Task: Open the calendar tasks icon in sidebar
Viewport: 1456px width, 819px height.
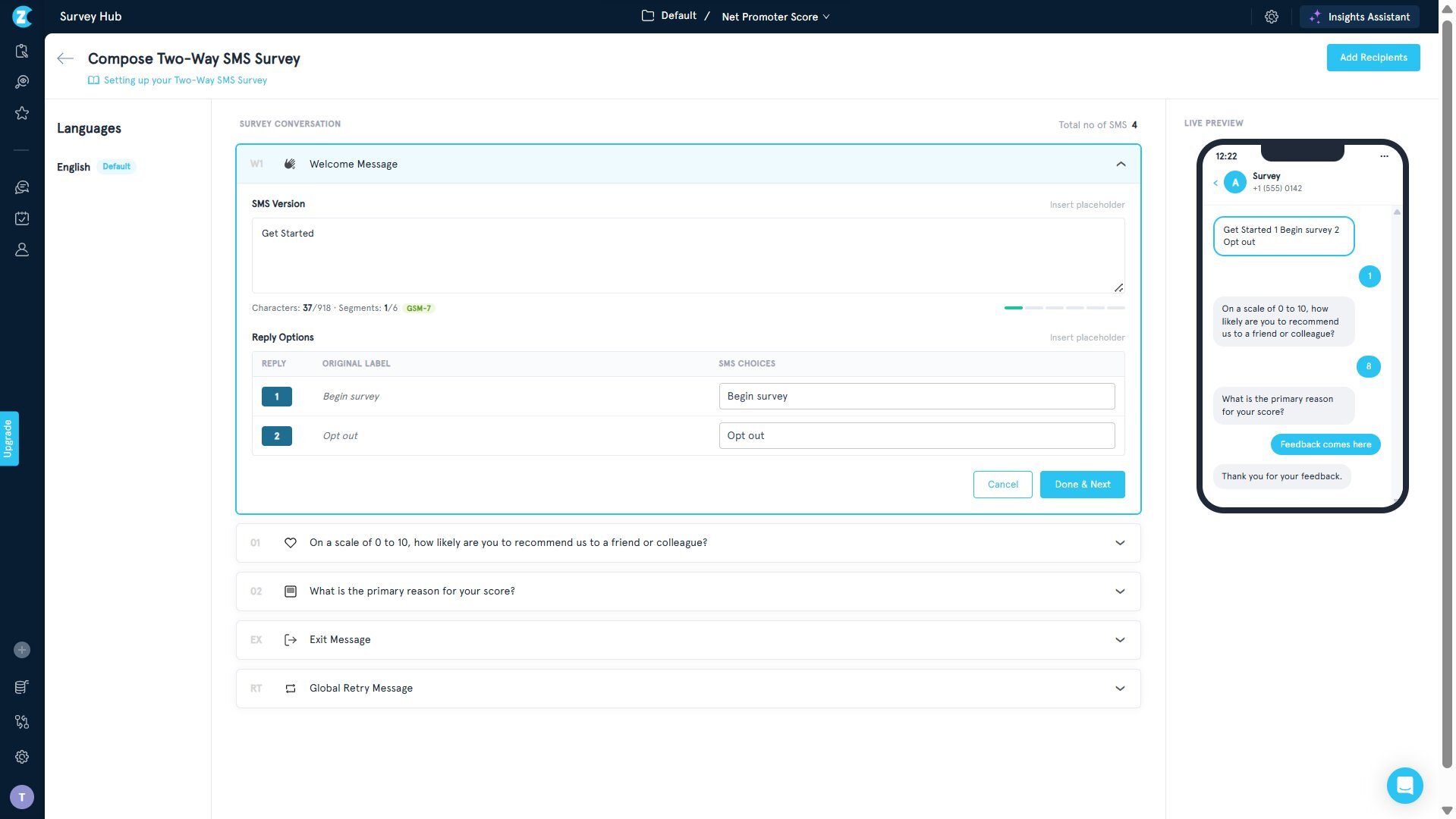Action: click(x=22, y=218)
